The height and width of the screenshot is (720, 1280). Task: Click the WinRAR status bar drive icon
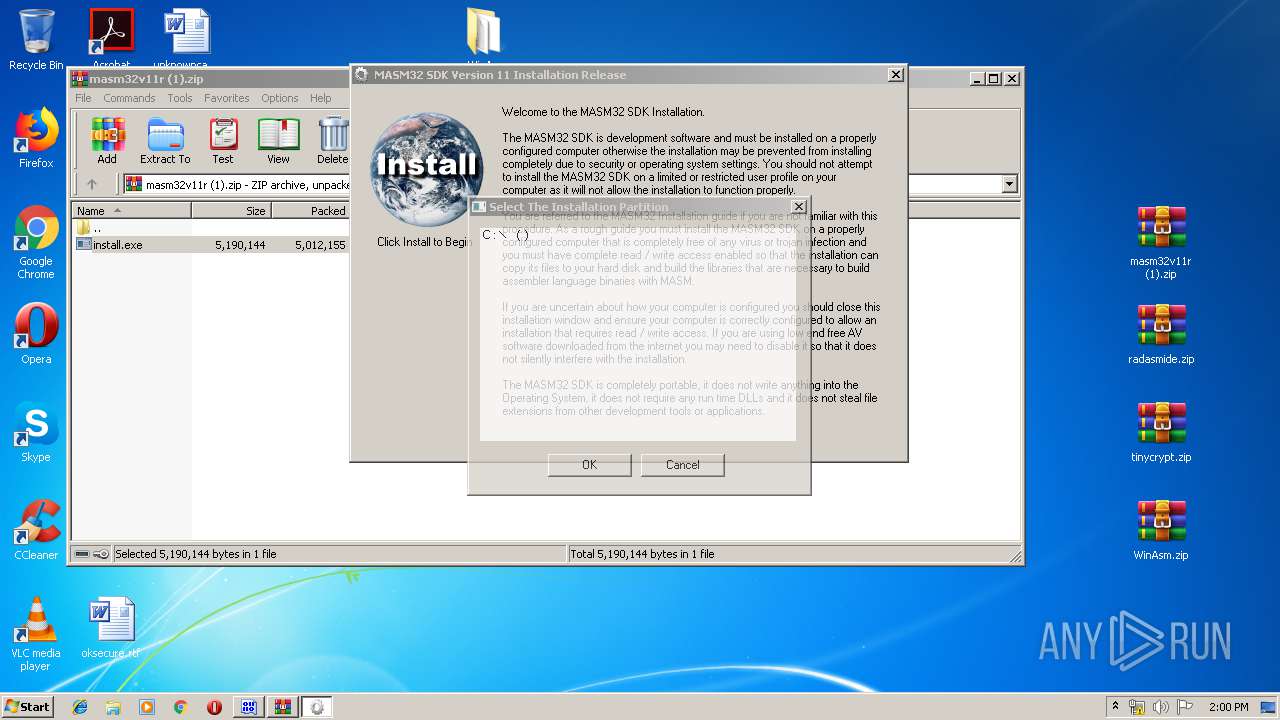[x=83, y=554]
